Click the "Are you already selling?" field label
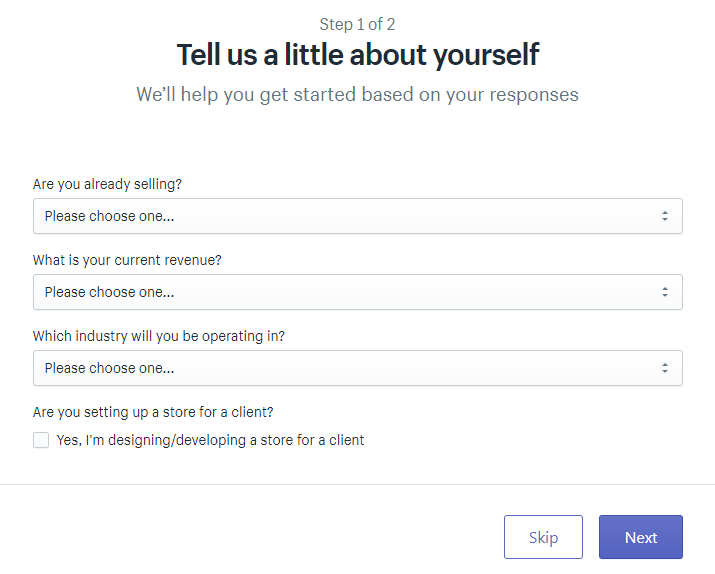 [x=107, y=184]
